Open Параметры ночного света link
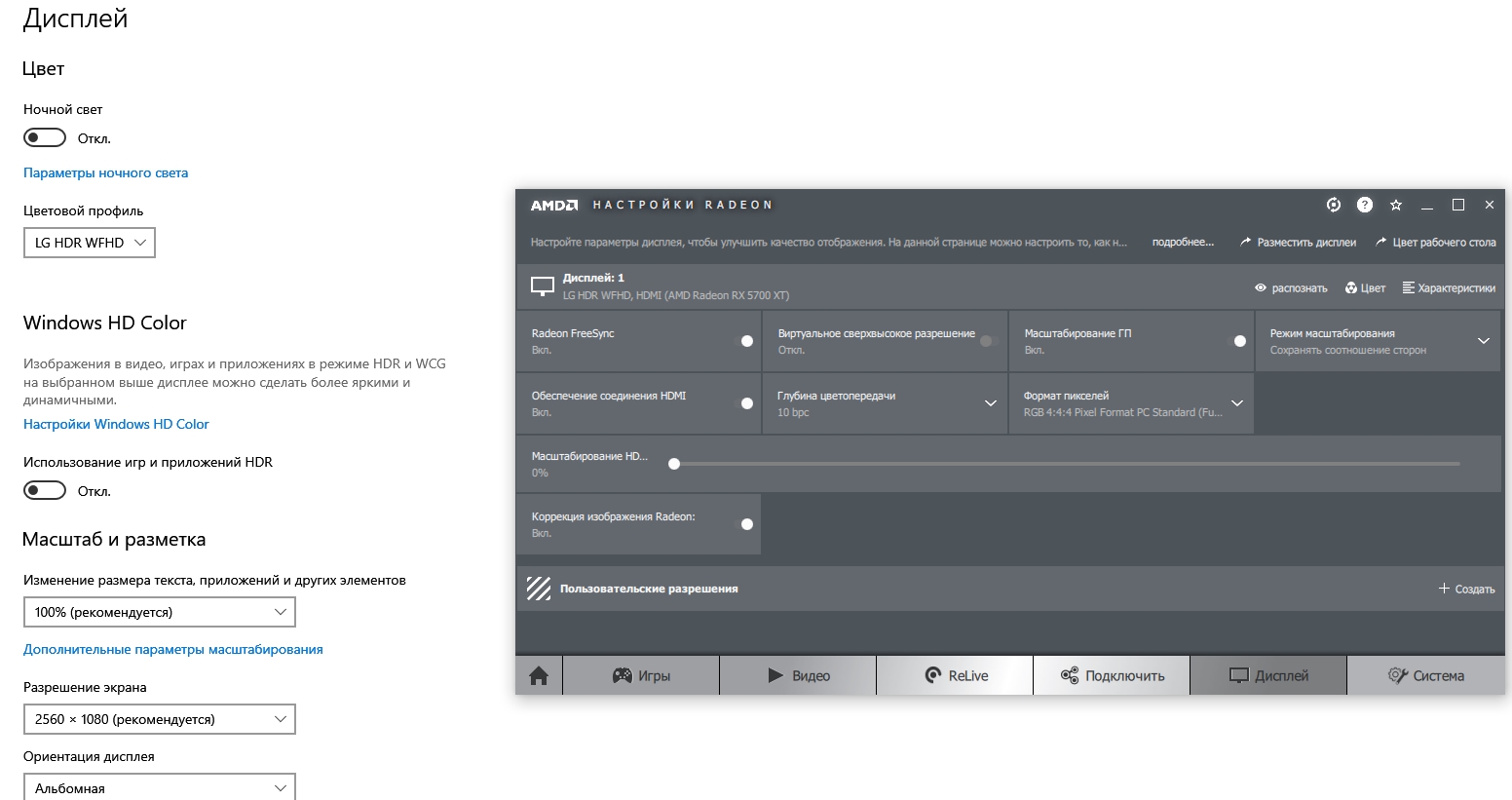The width and height of the screenshot is (1512, 800). [106, 172]
